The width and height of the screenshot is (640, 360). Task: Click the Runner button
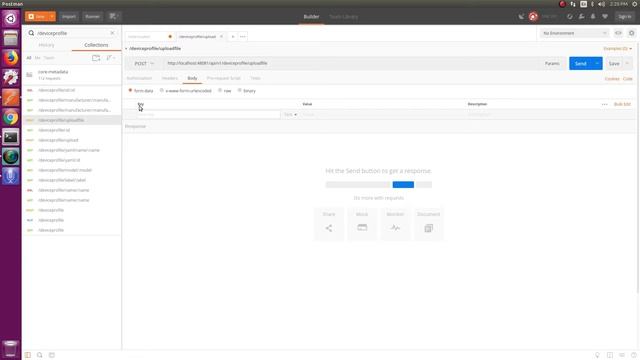pyautogui.click(x=92, y=17)
